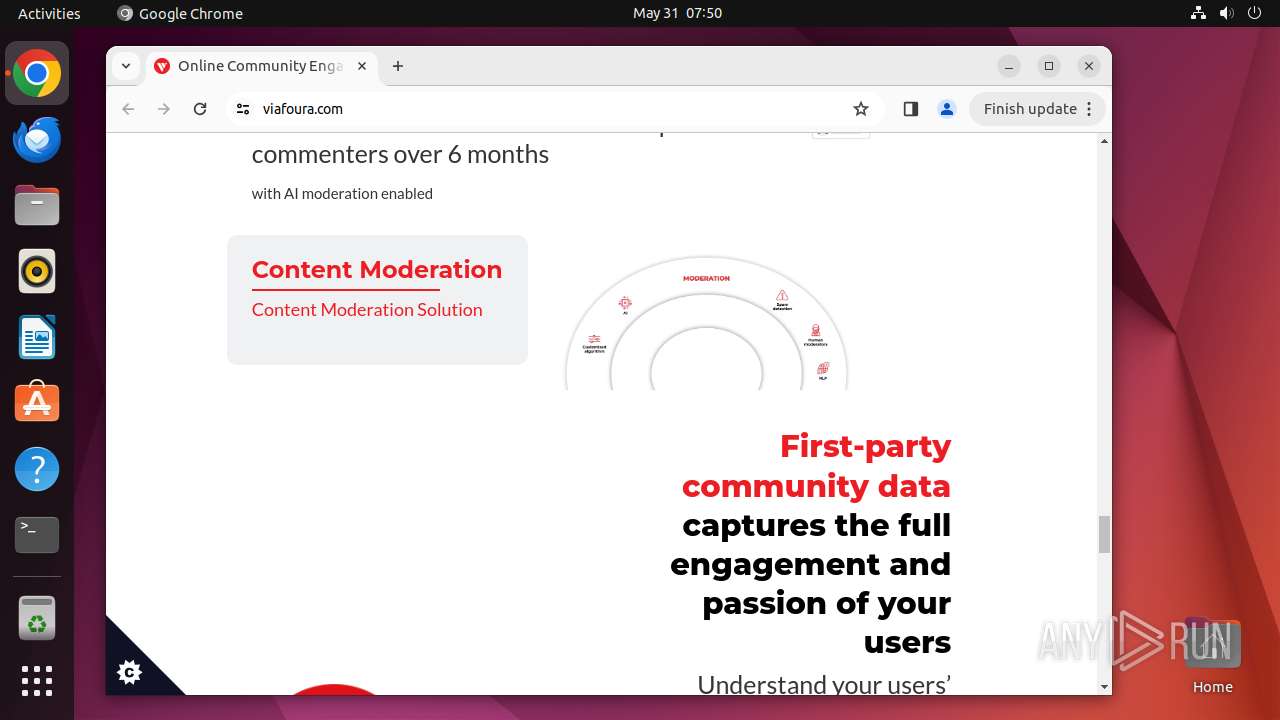1280x720 pixels.
Task: Select the 'with AI moderation enabled' text
Action: [x=342, y=194]
